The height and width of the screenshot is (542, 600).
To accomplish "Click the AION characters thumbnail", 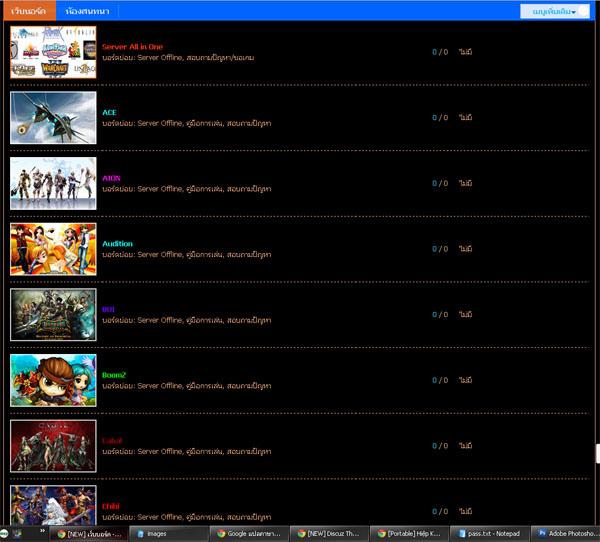I will tap(53, 183).
